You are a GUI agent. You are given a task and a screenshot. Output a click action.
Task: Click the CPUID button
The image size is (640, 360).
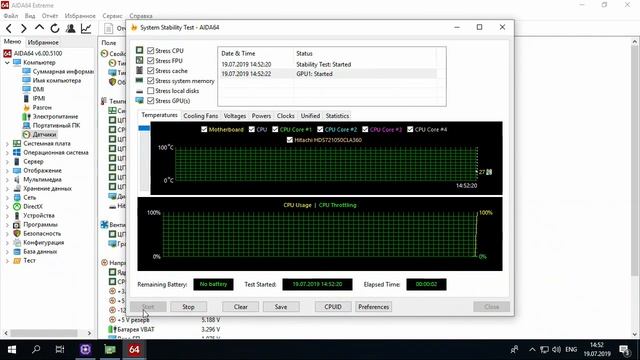coord(333,307)
